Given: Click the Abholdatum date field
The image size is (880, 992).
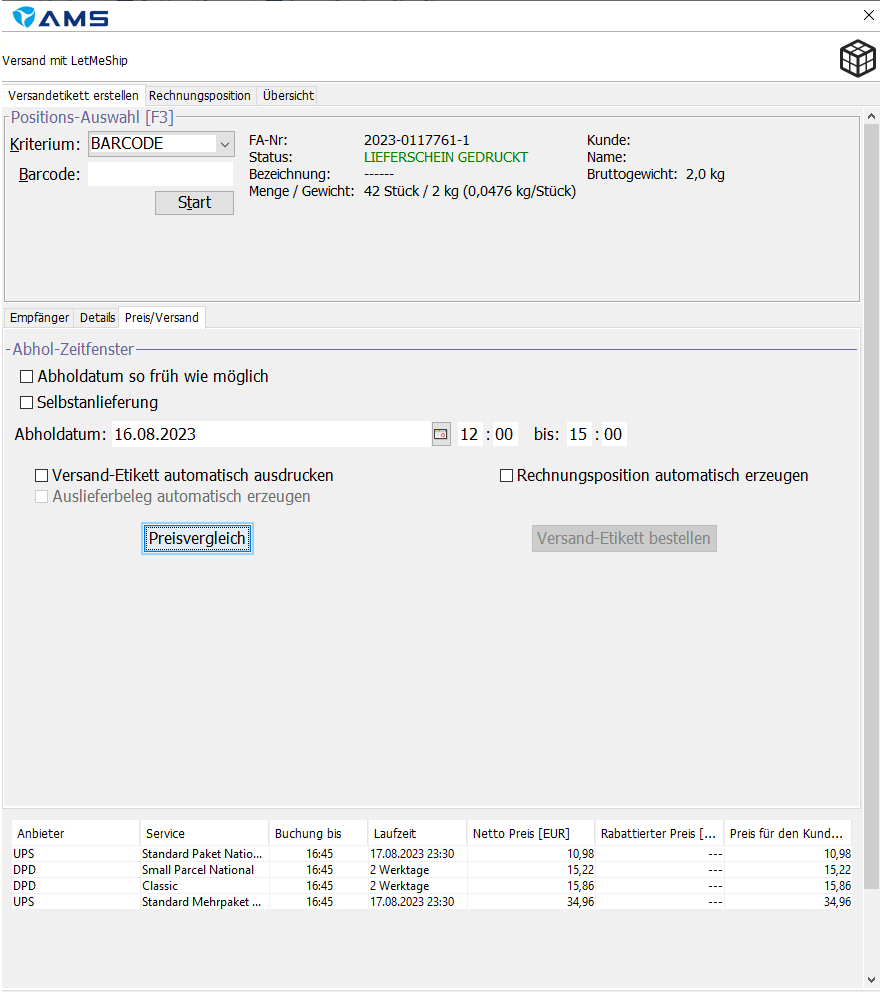Looking at the screenshot, I should pyautogui.click(x=270, y=434).
